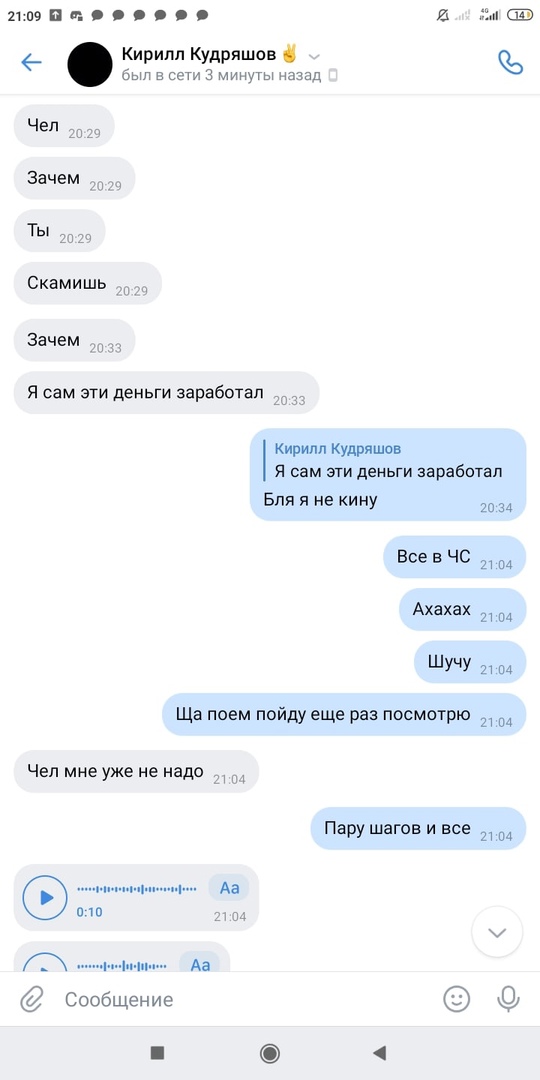Play the 0:10 voice message
Screen dimensions: 540x1080
pyautogui.click(x=45, y=897)
